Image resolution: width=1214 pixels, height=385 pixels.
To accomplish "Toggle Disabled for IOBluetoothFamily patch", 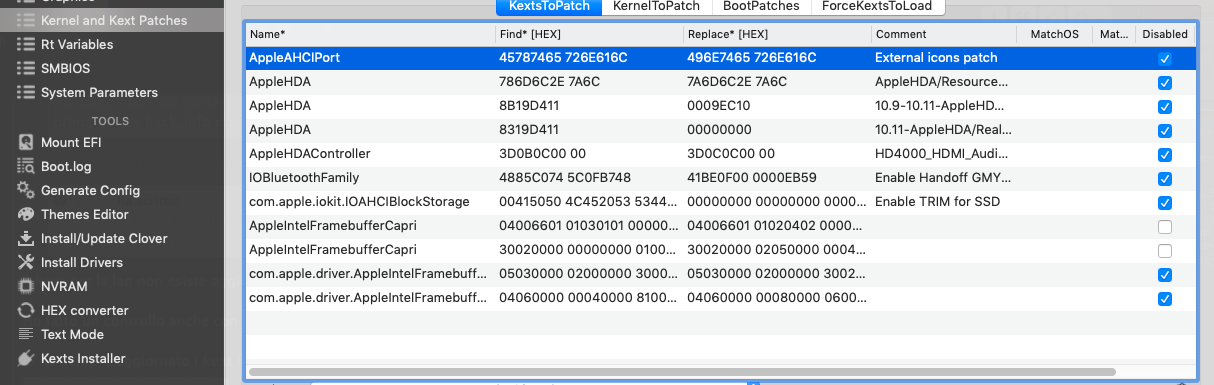I will [x=1165, y=179].
